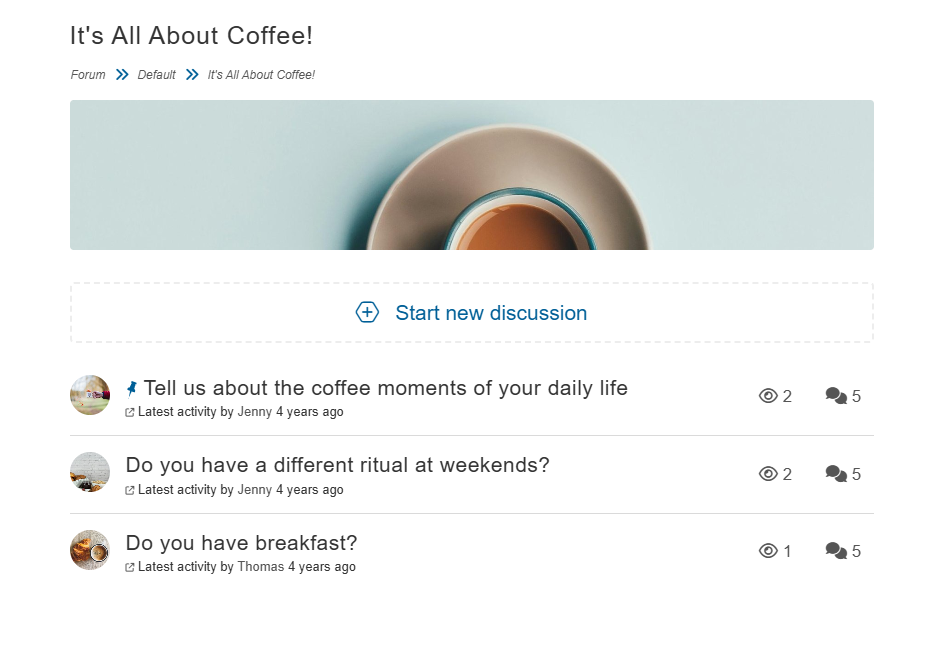Viewport: 936px width, 658px height.
Task: Click the external link icon under weekend ritual thread
Action: pos(130,490)
